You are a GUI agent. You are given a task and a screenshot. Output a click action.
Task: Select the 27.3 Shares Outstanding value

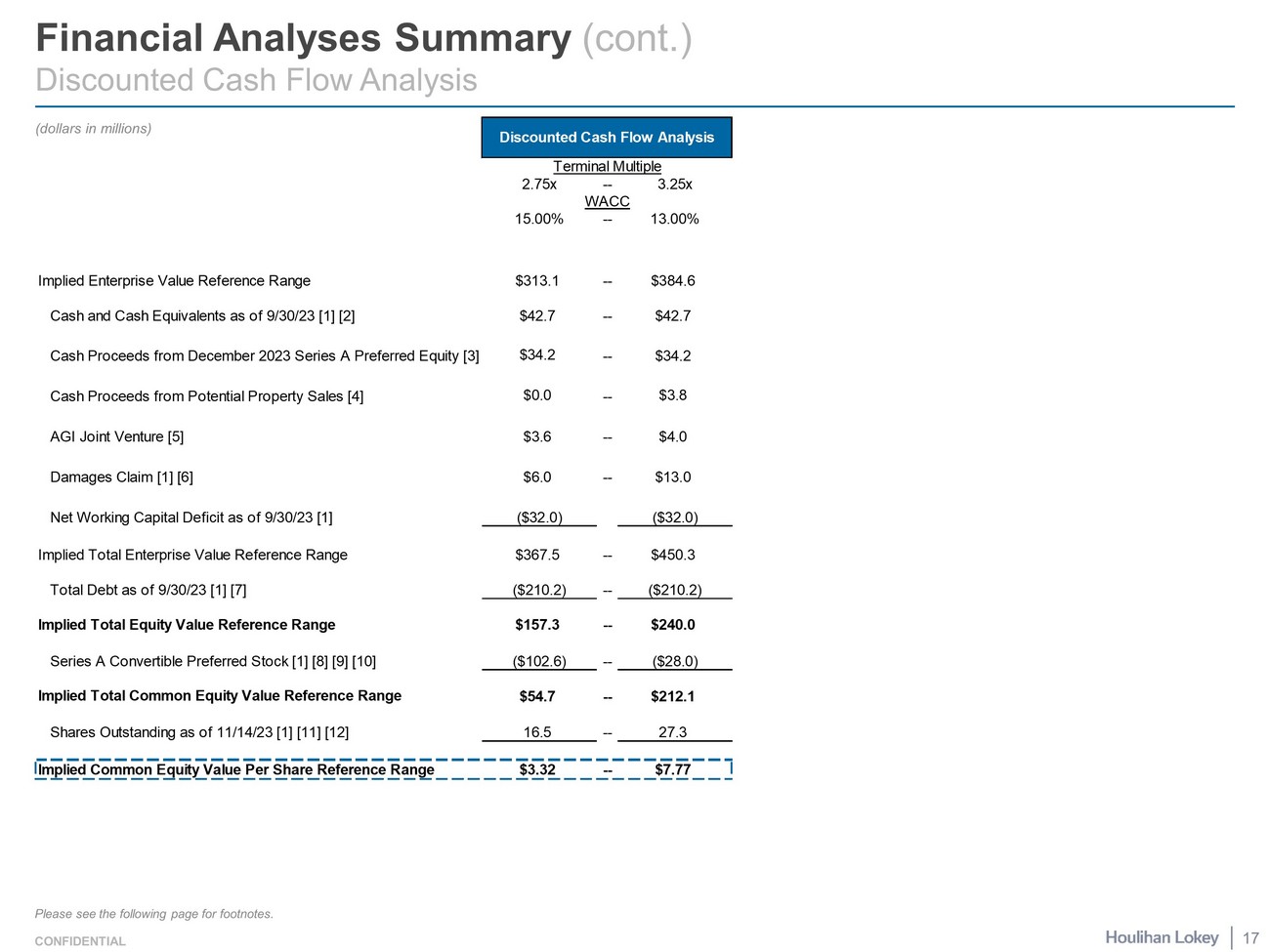672,732
